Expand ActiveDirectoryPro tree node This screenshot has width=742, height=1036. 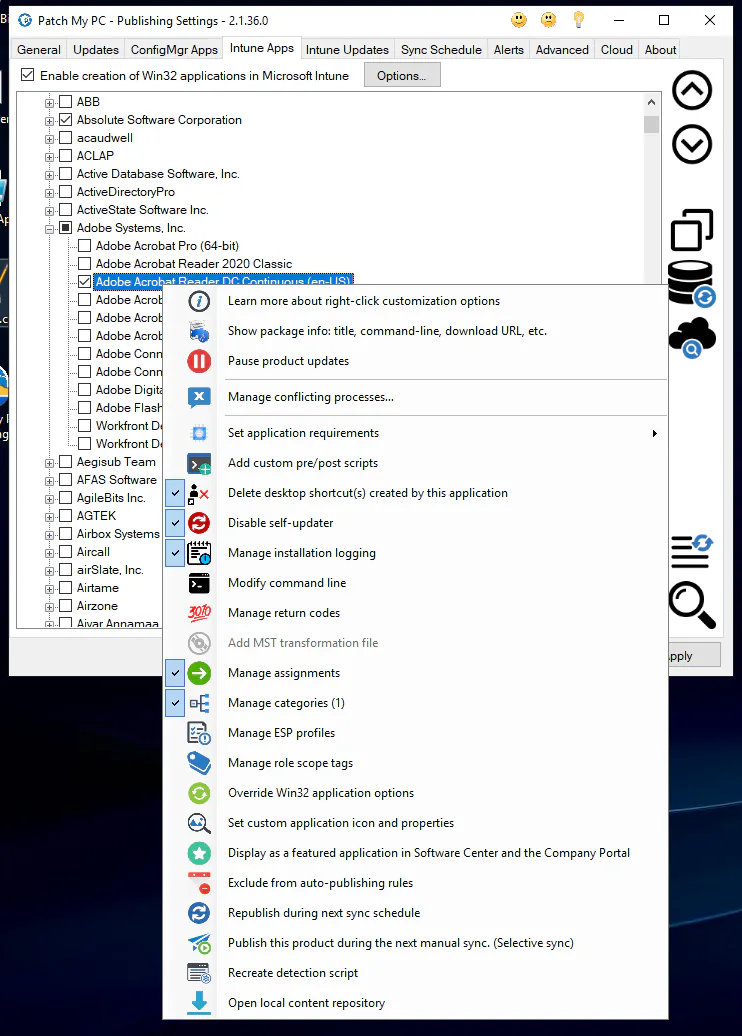50,193
